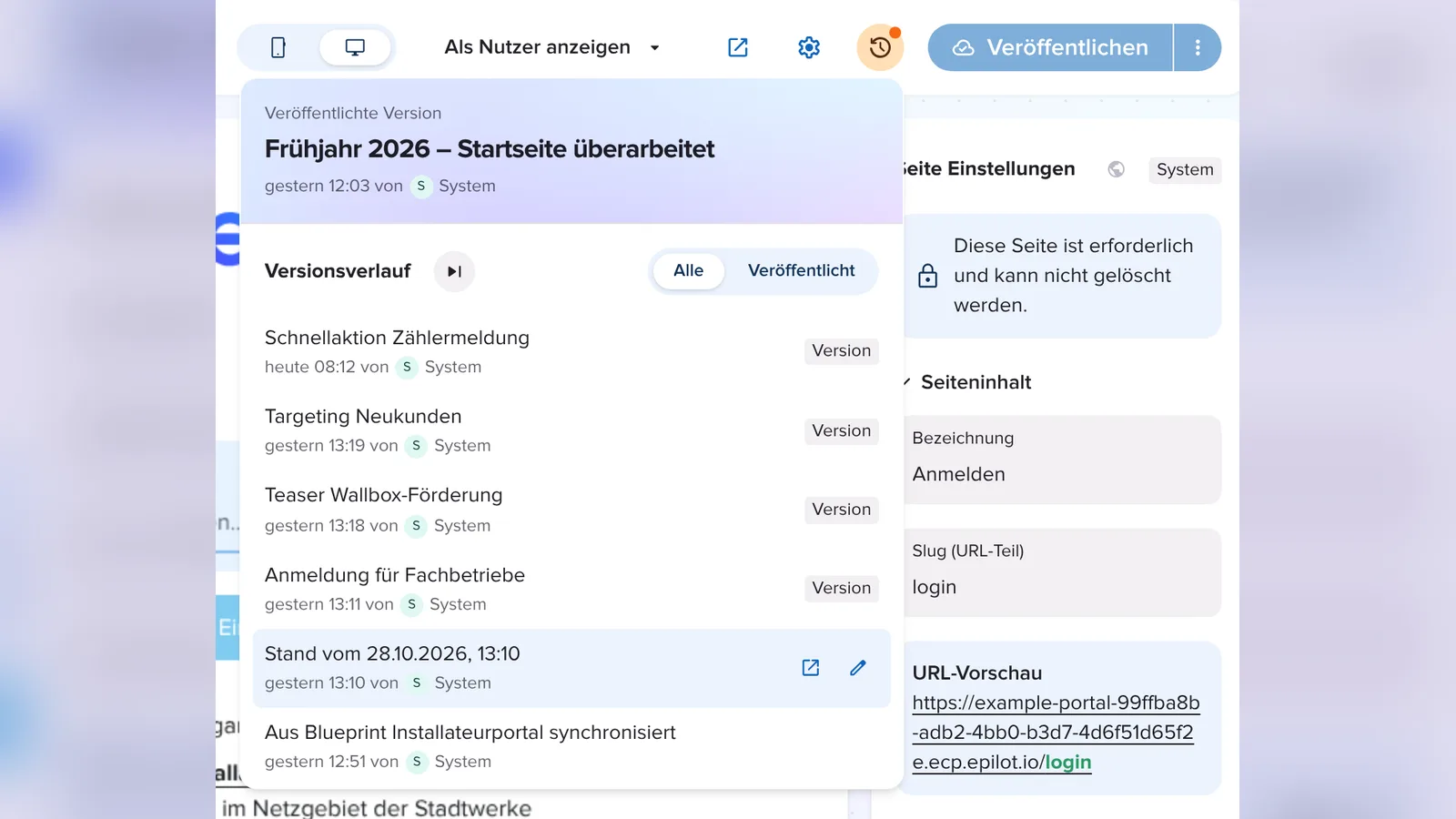Viewport: 1456px width, 819px height.
Task: Select the 'Alle' filter tab
Action: [689, 271]
